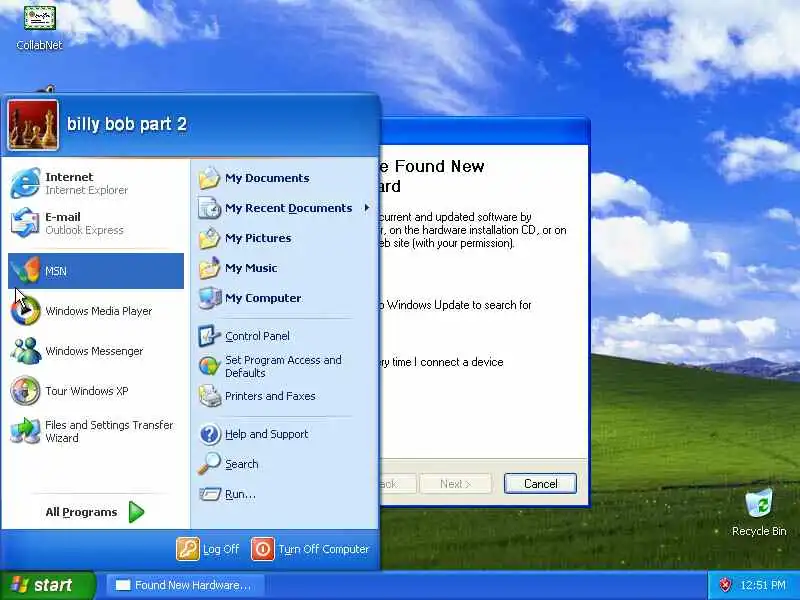Image resolution: width=800 pixels, height=600 pixels.
Task: Click the My Documents folder icon
Action: click(209, 178)
